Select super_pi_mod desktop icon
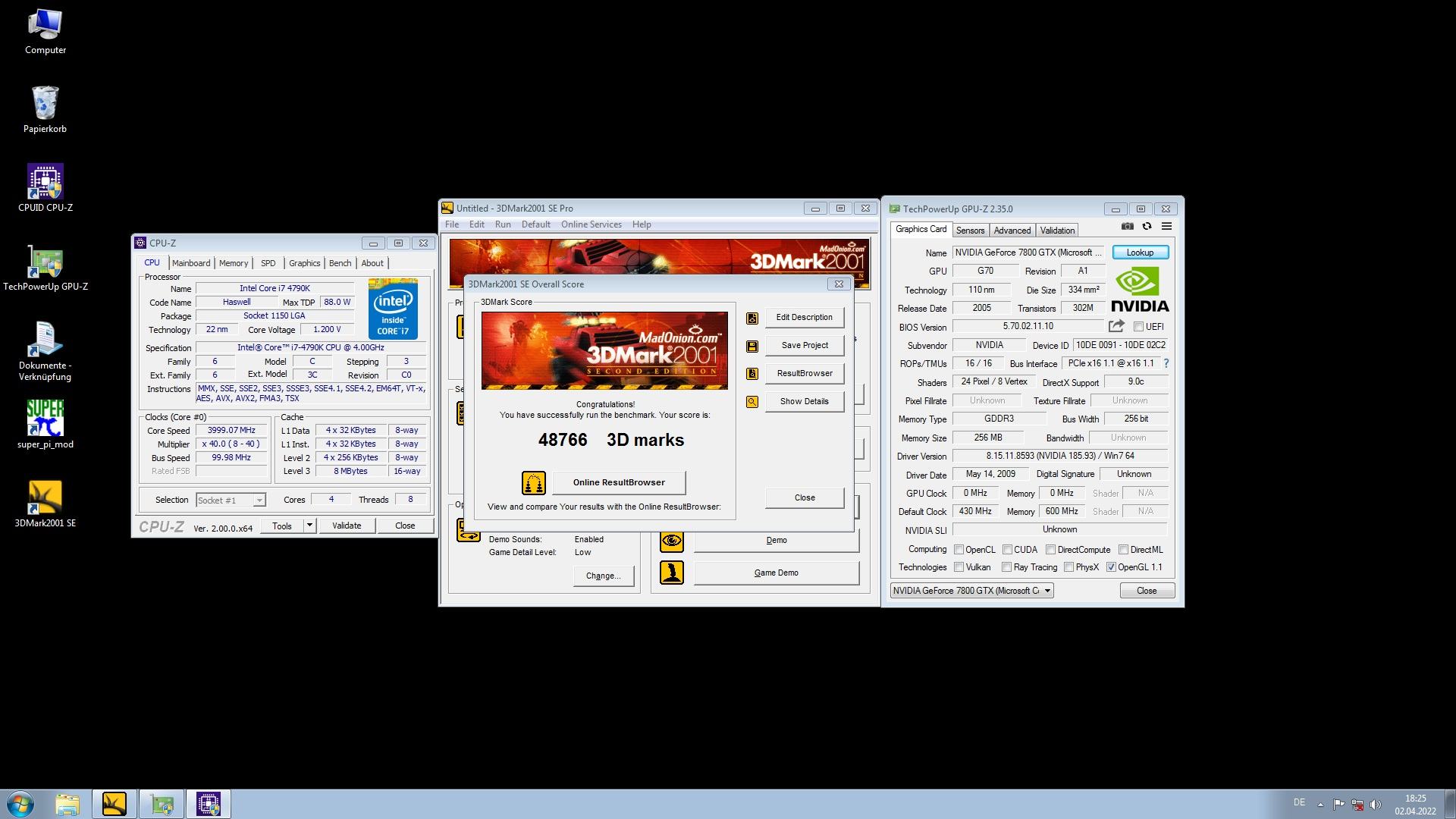This screenshot has width=1456, height=819. 45,425
